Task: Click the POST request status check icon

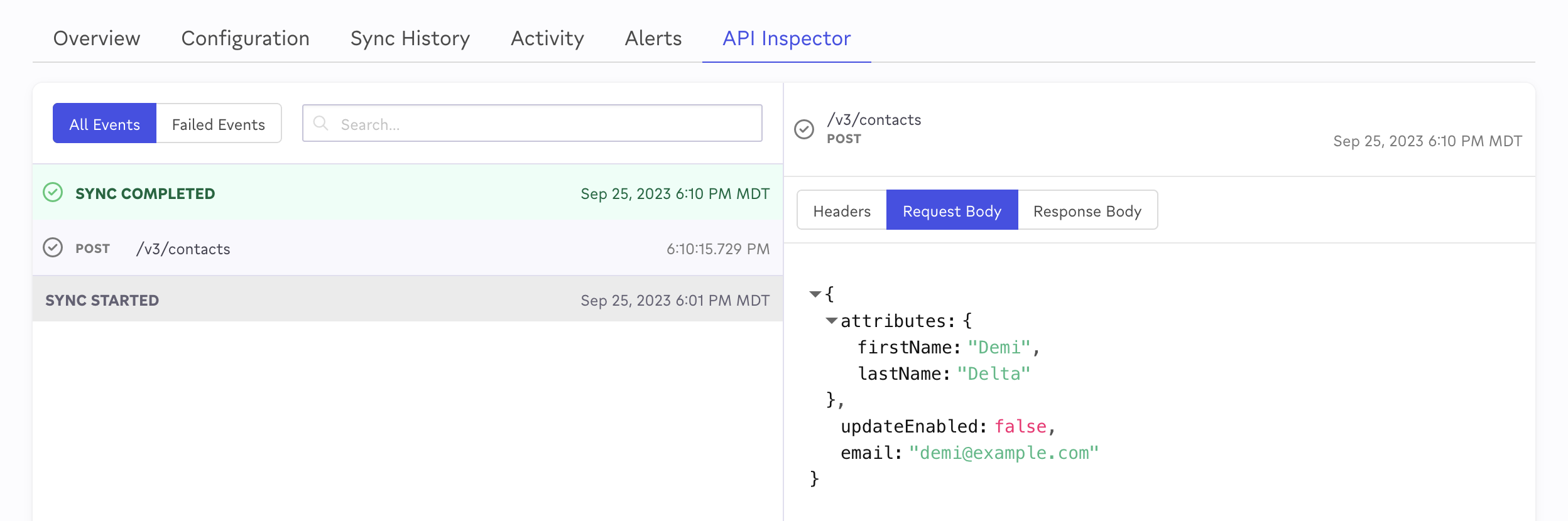Action: click(x=53, y=248)
